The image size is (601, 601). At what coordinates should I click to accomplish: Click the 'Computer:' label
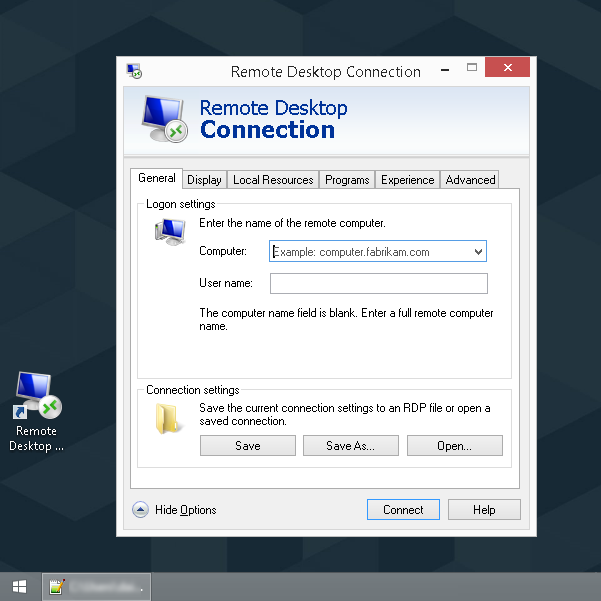(223, 251)
